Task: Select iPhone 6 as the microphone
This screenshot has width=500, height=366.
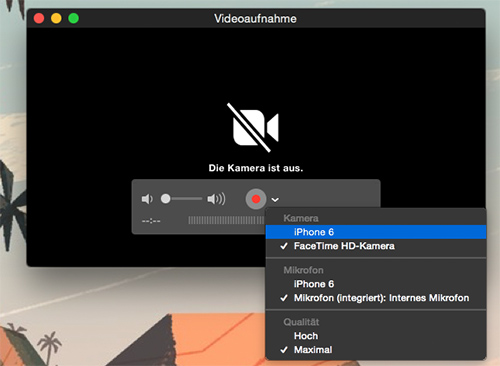Action: click(376, 284)
